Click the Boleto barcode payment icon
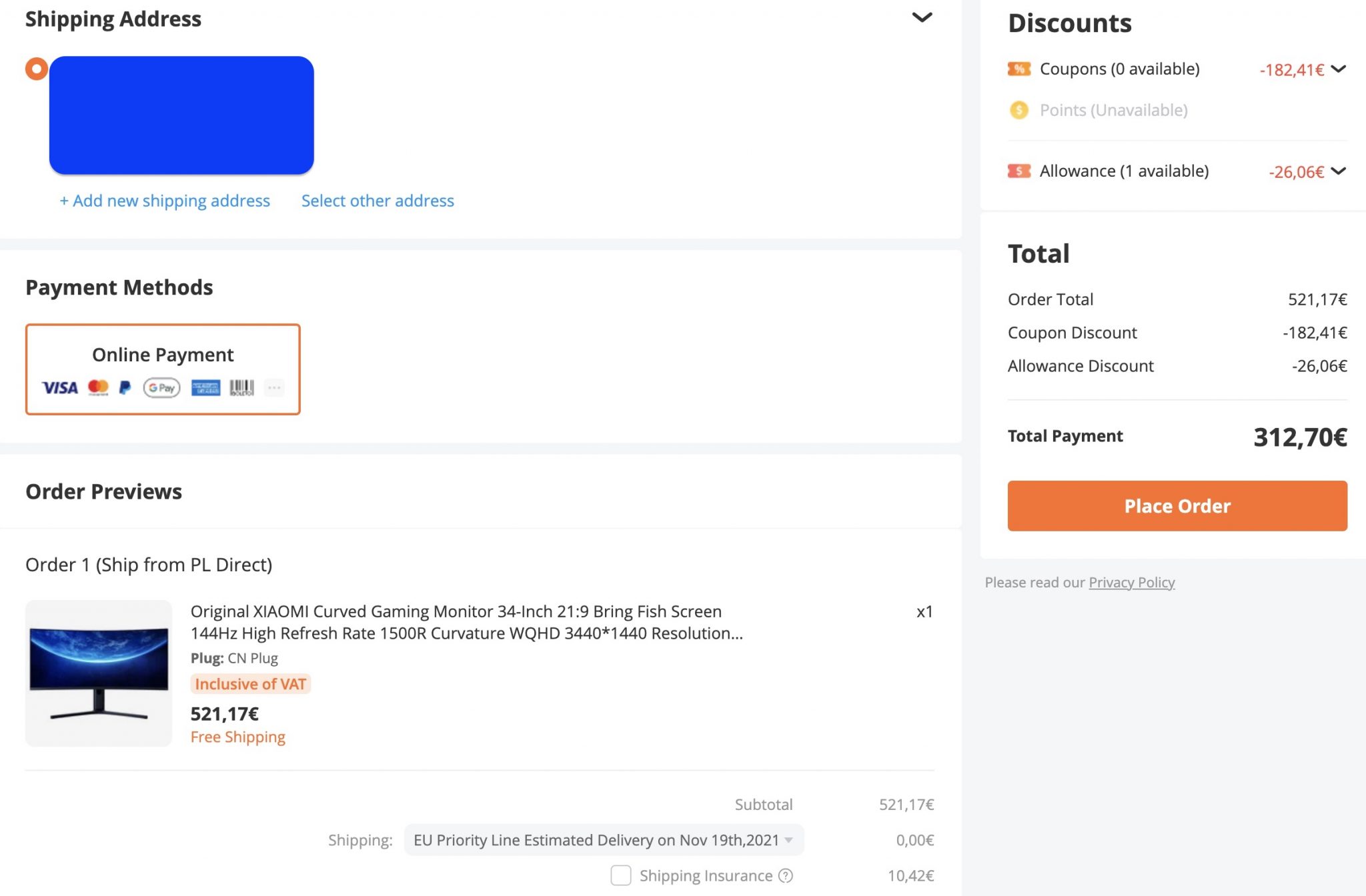Image resolution: width=1366 pixels, height=896 pixels. (242, 387)
